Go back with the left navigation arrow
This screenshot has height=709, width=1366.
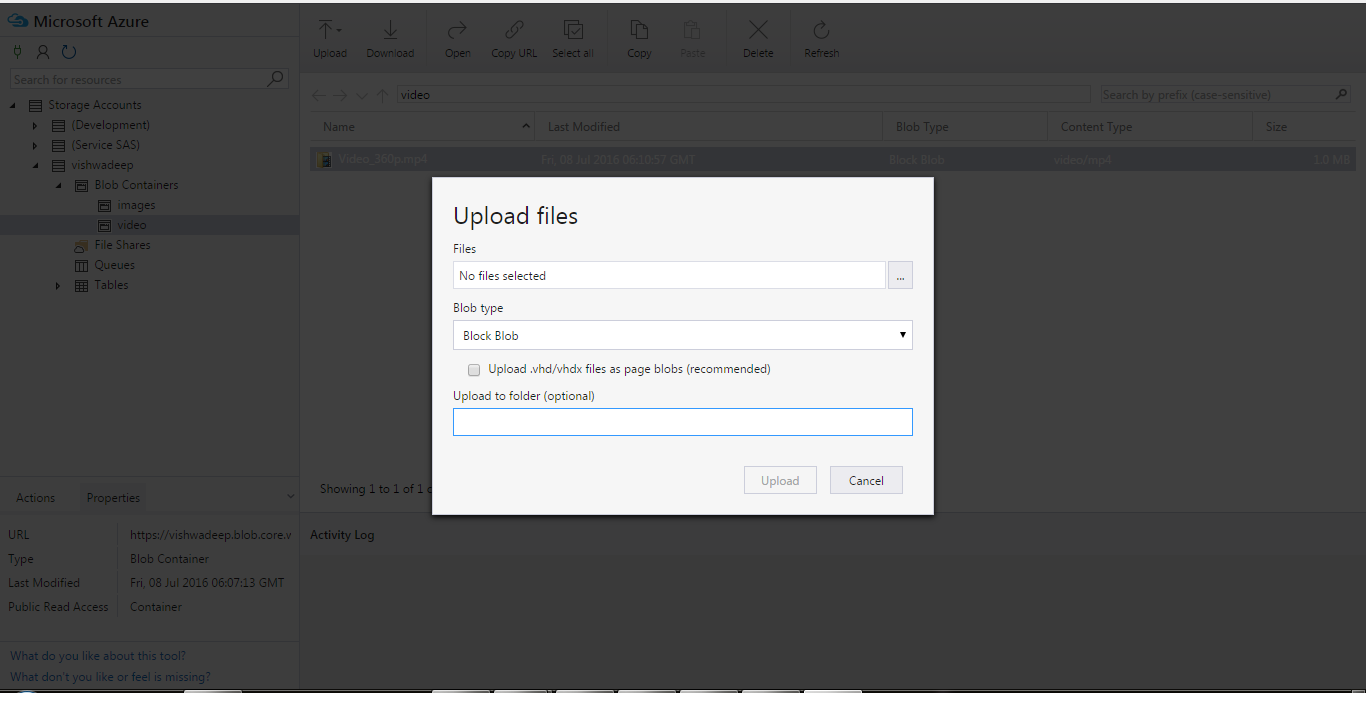318,95
